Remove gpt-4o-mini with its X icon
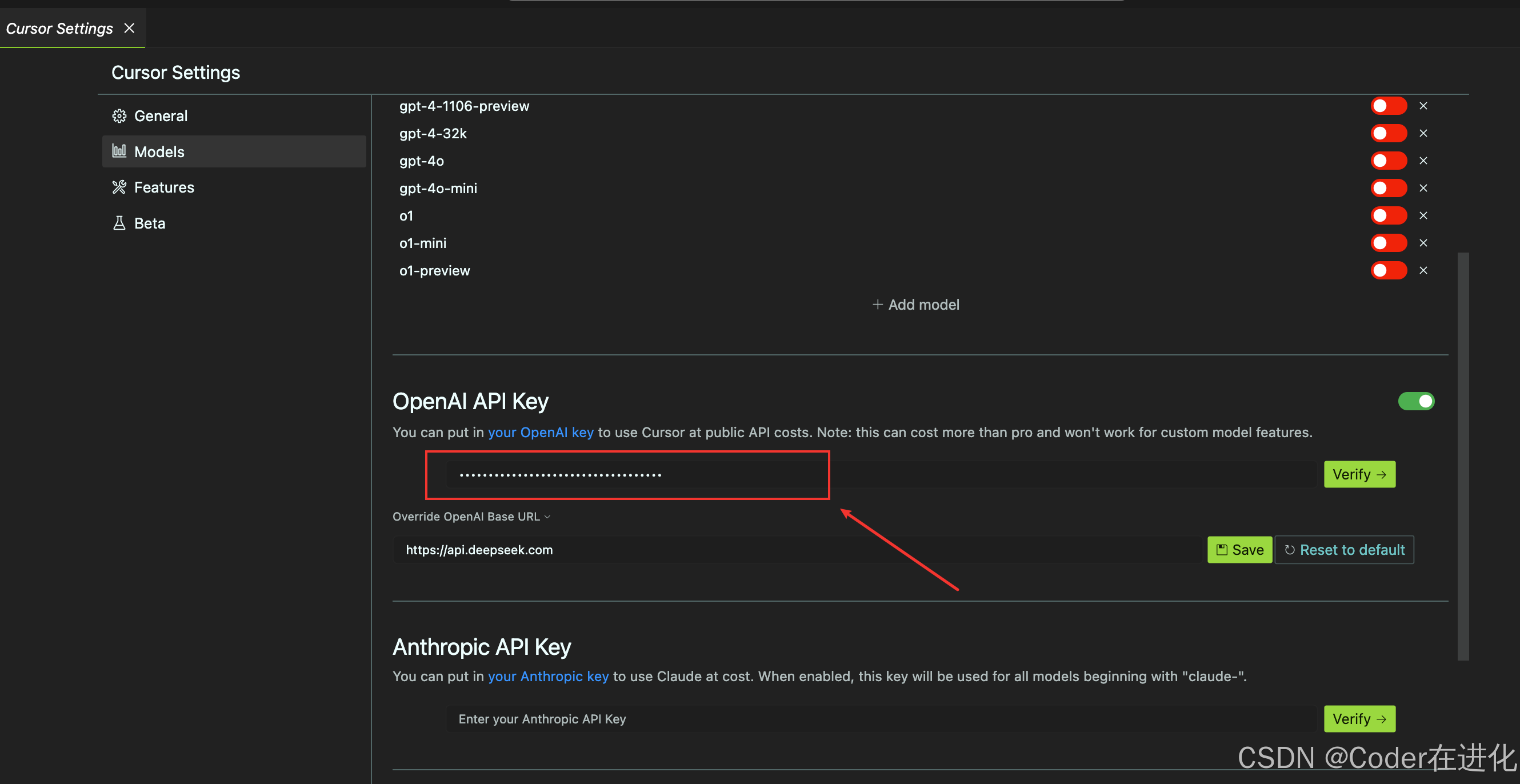 [x=1423, y=188]
